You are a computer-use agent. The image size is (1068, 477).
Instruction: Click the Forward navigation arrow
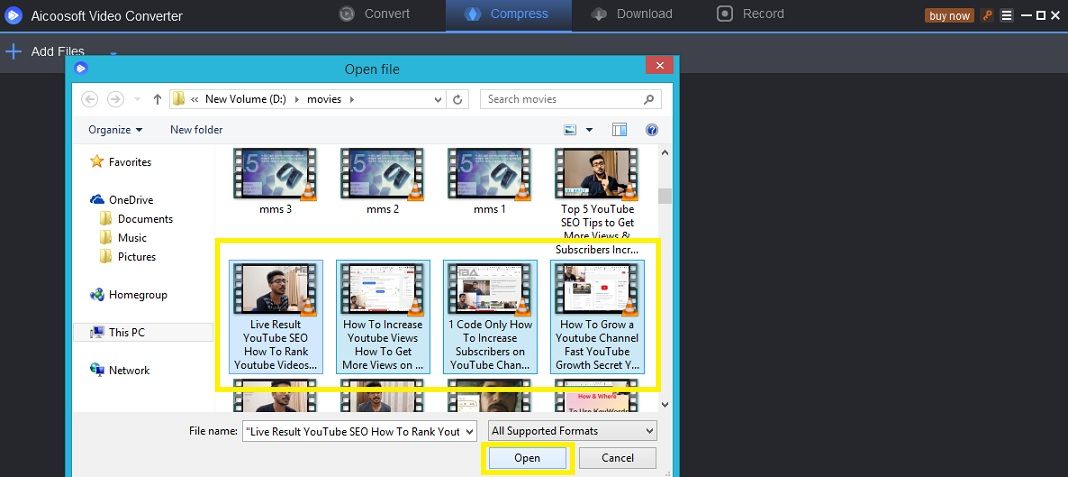[x=115, y=99]
